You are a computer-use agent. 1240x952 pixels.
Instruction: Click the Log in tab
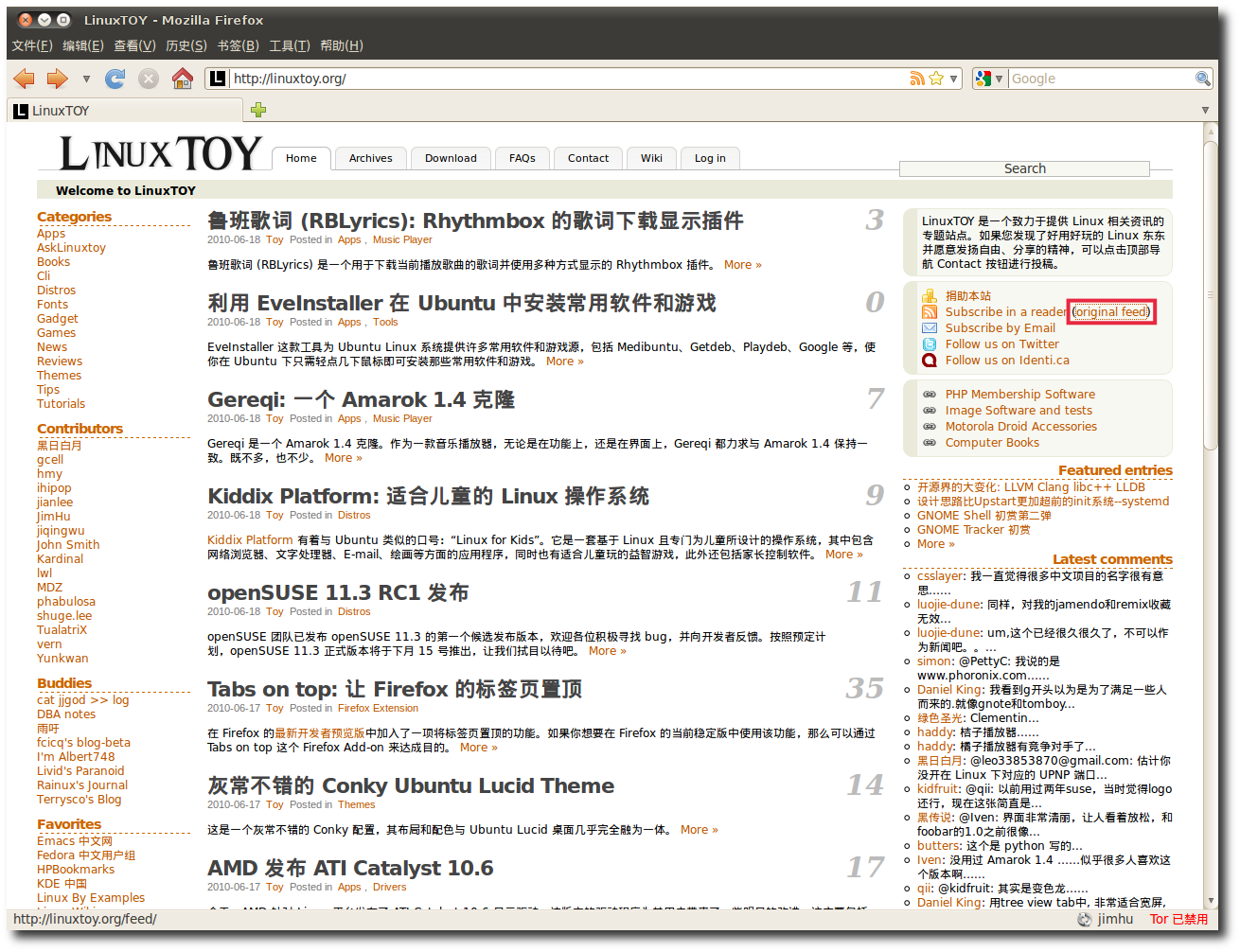[710, 158]
